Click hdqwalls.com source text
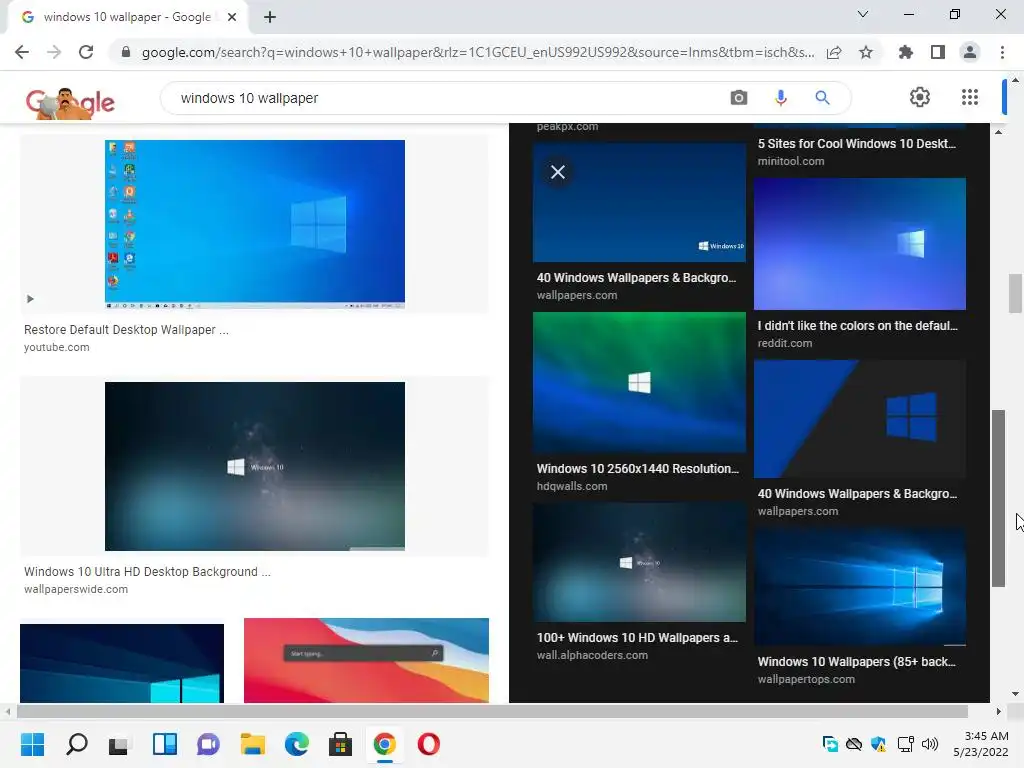Viewport: 1024px width, 768px height. [x=572, y=486]
